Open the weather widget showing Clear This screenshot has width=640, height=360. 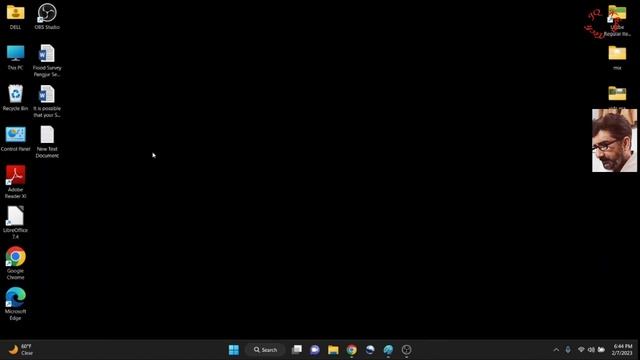point(21,350)
